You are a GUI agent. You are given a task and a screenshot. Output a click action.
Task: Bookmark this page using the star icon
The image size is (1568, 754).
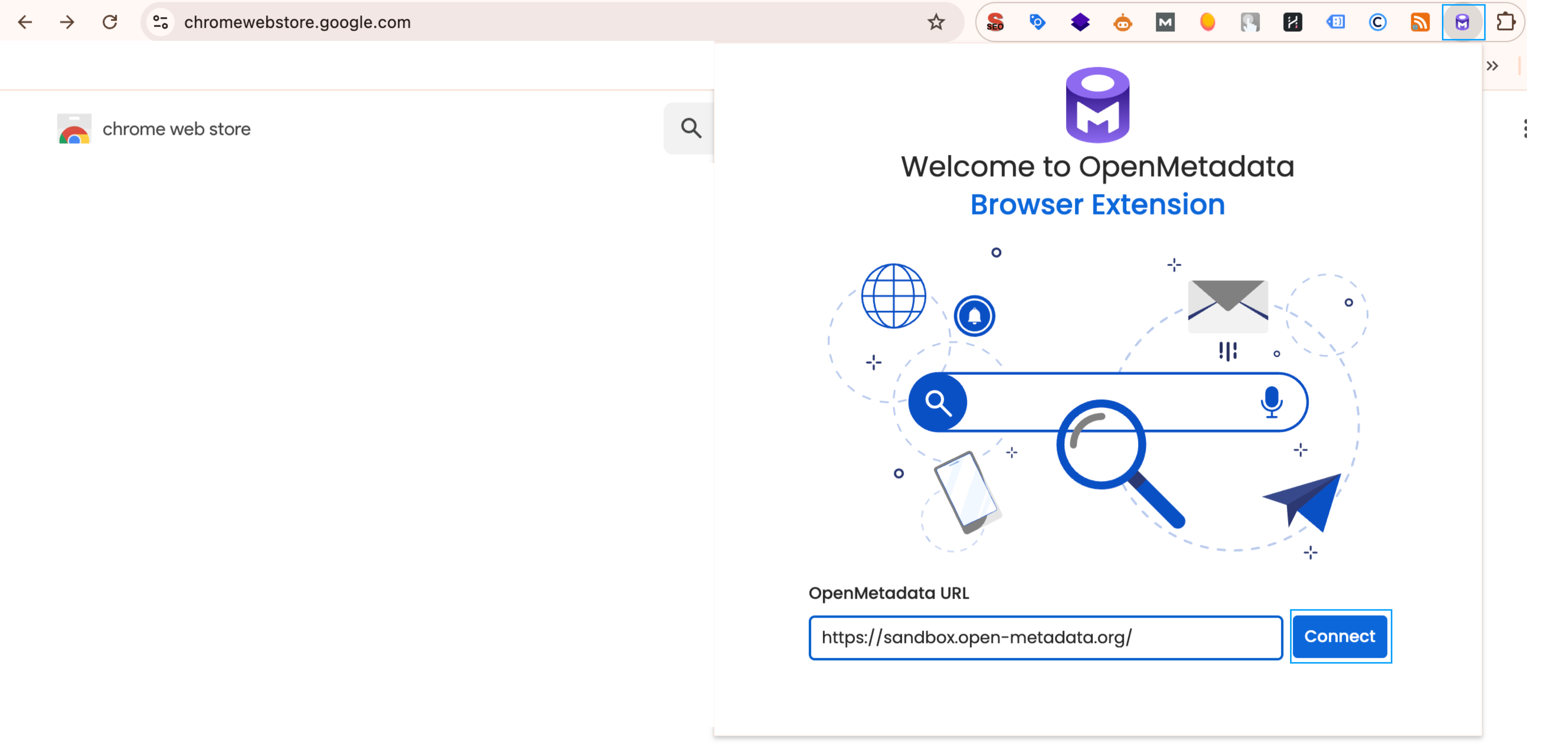click(x=936, y=22)
